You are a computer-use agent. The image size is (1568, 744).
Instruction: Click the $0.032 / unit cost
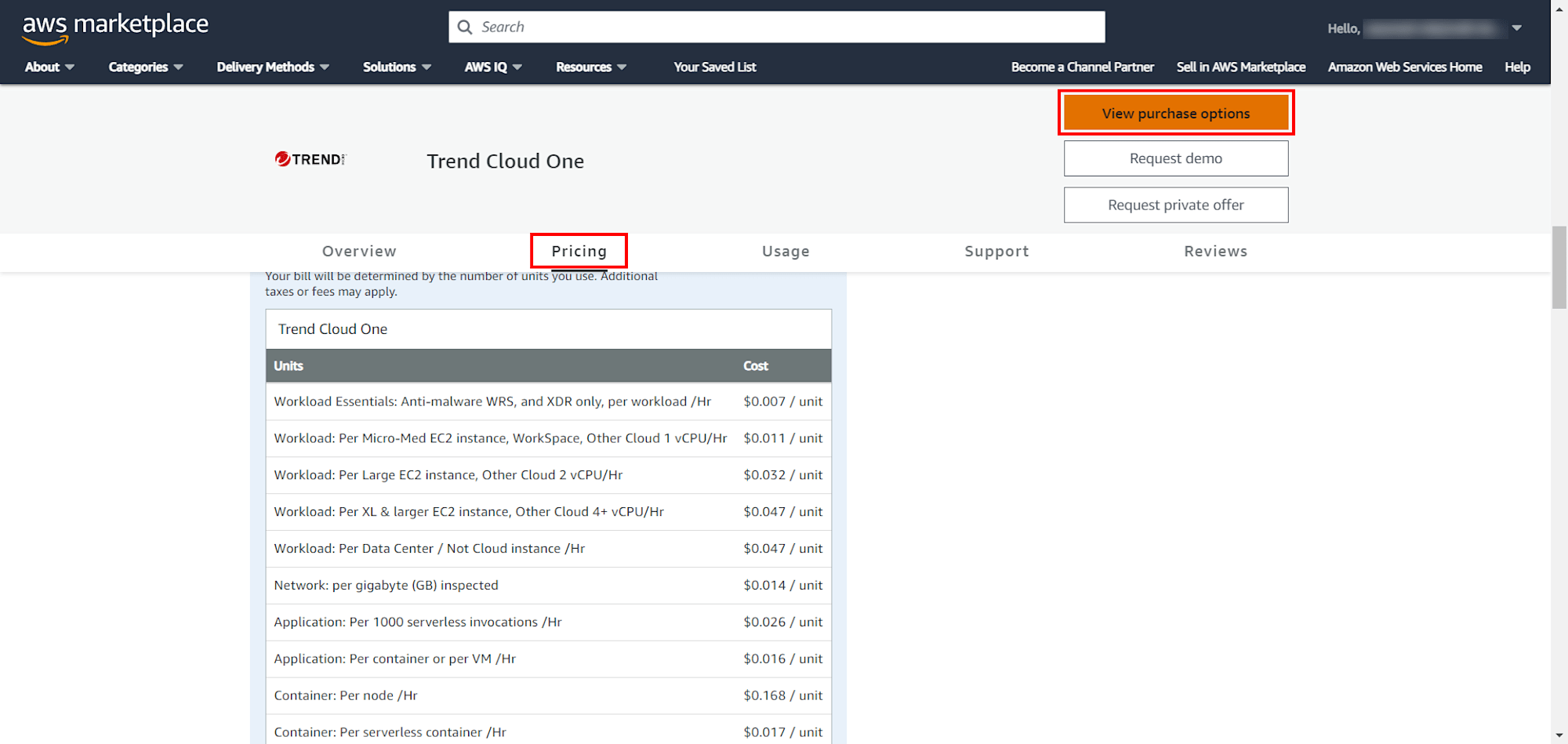(783, 475)
